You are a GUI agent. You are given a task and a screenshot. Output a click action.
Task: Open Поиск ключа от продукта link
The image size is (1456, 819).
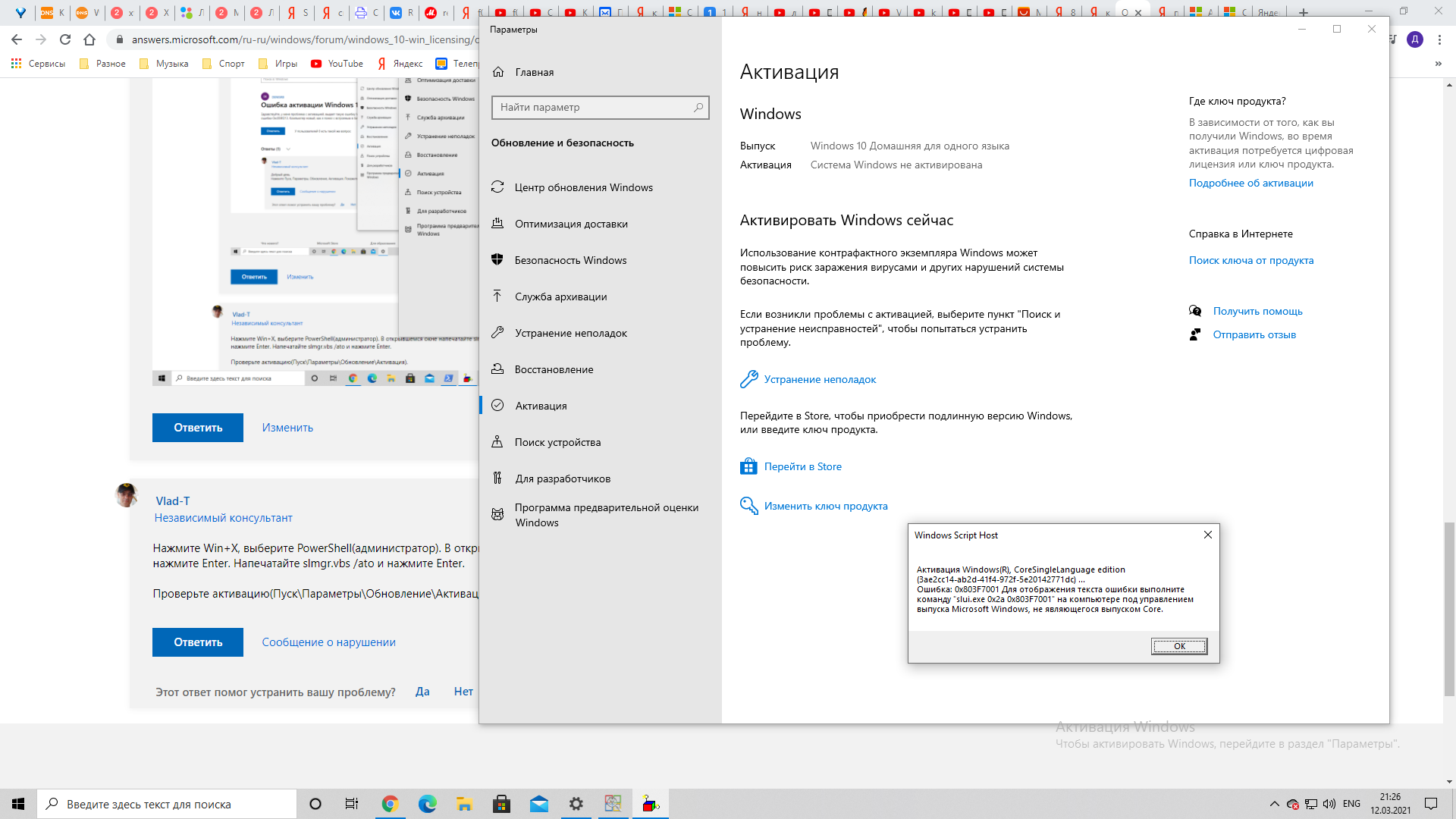click(x=1250, y=260)
